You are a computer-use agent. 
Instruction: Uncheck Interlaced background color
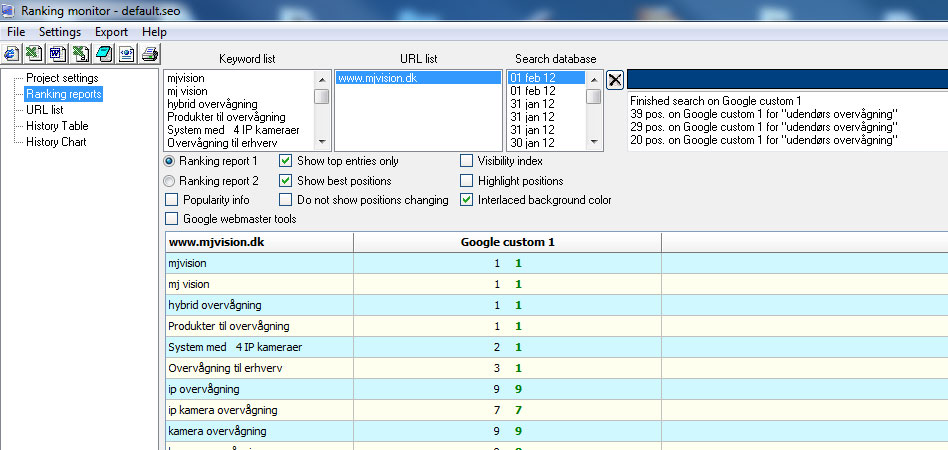point(467,200)
